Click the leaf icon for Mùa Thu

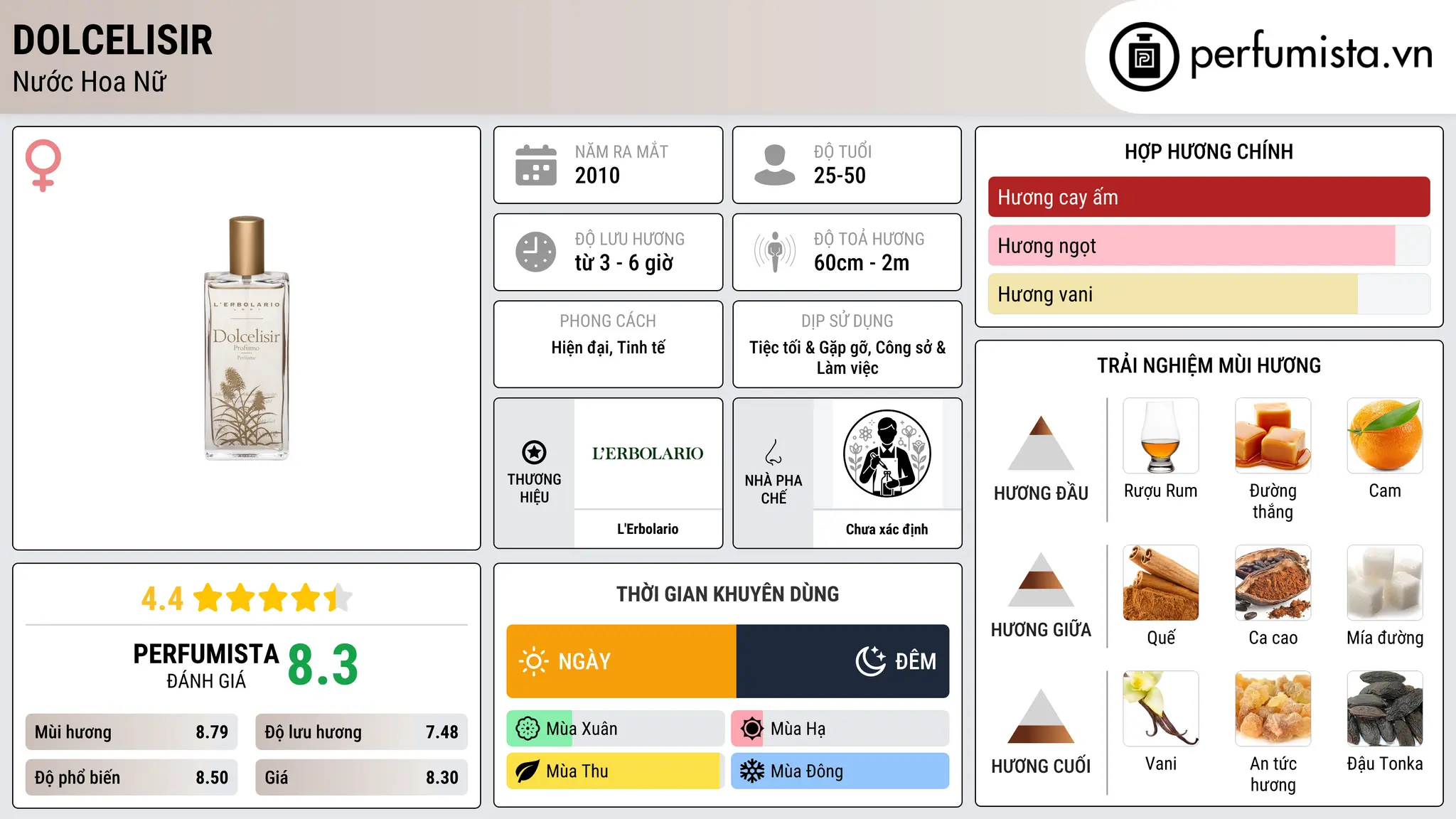[528, 771]
